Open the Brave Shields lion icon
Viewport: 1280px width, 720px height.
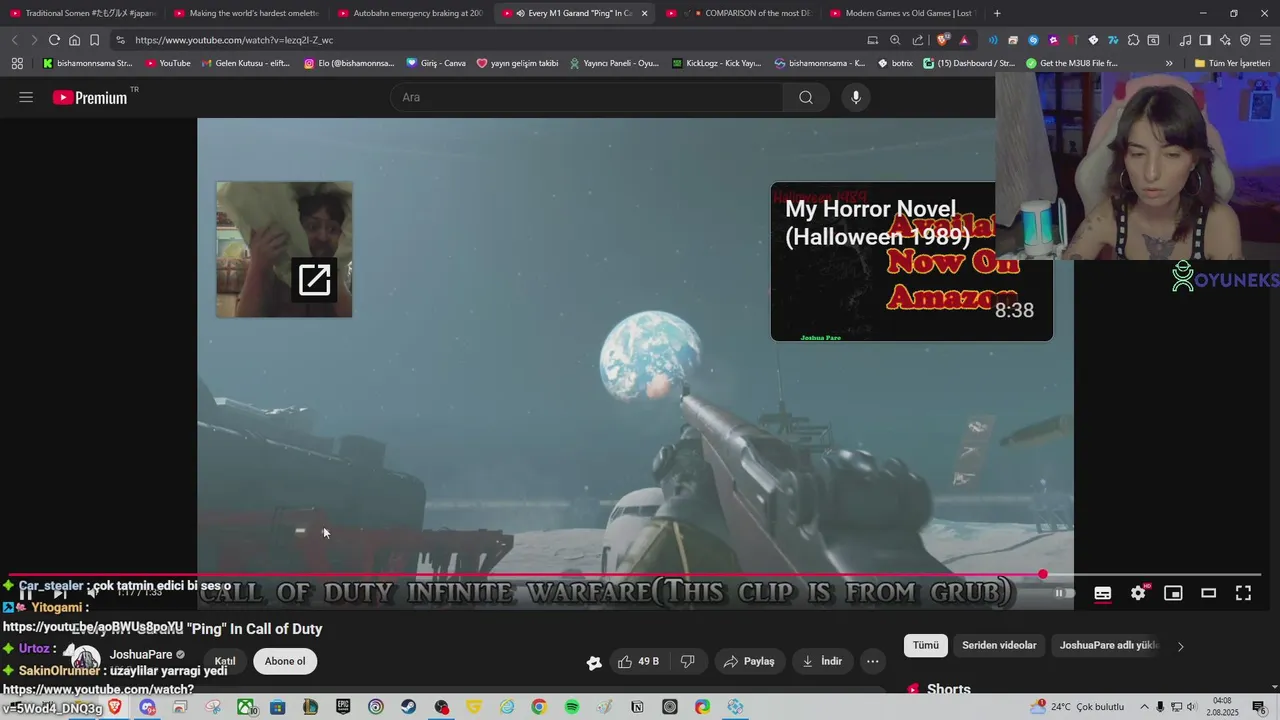click(943, 40)
